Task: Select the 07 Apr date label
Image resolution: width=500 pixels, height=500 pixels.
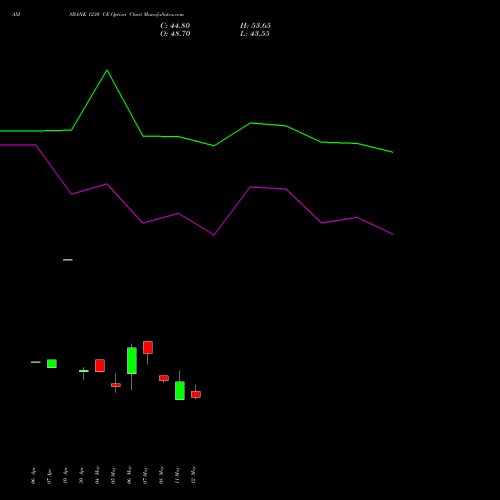Action: pyautogui.click(x=49, y=476)
